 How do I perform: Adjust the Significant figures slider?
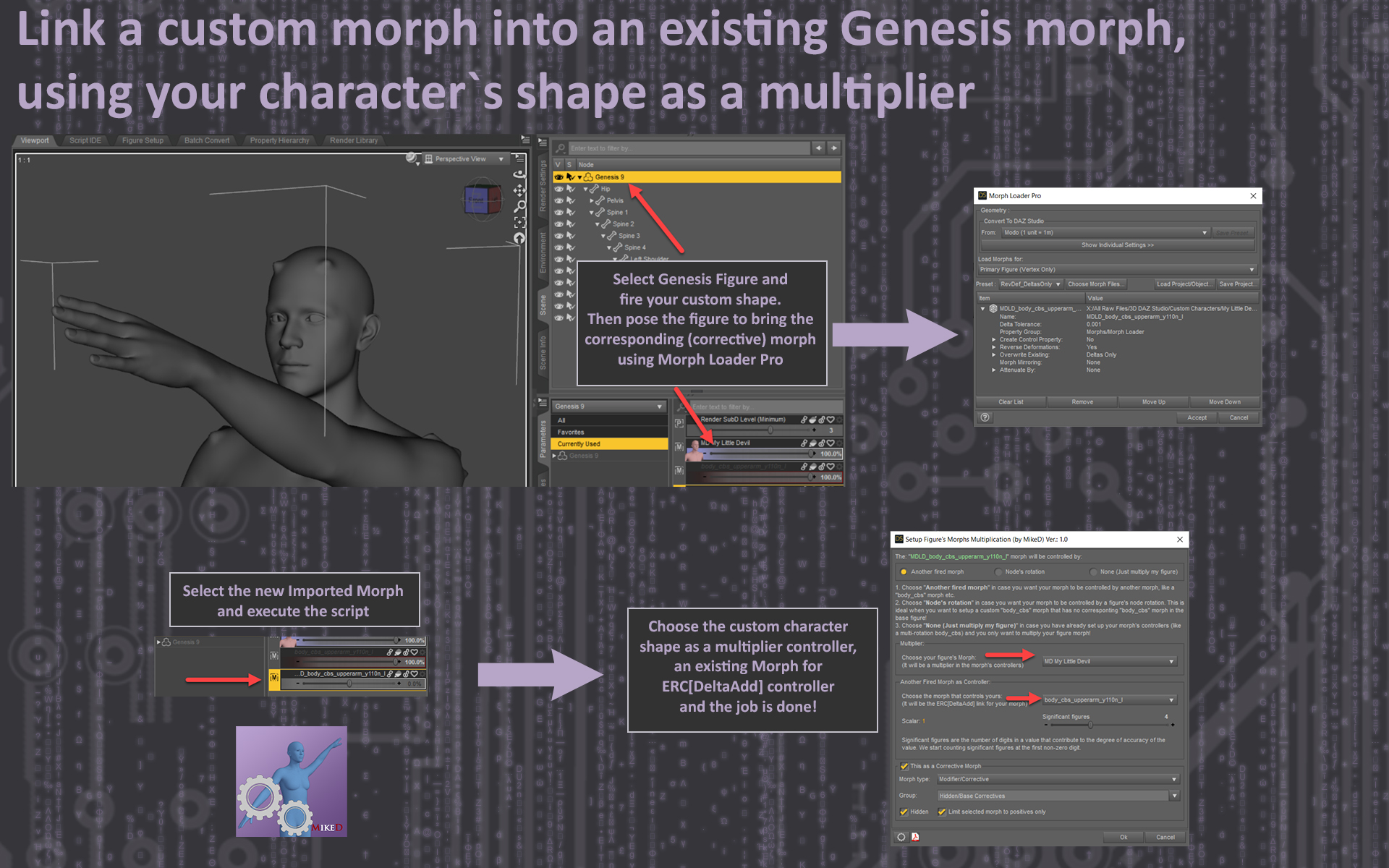tap(1091, 725)
